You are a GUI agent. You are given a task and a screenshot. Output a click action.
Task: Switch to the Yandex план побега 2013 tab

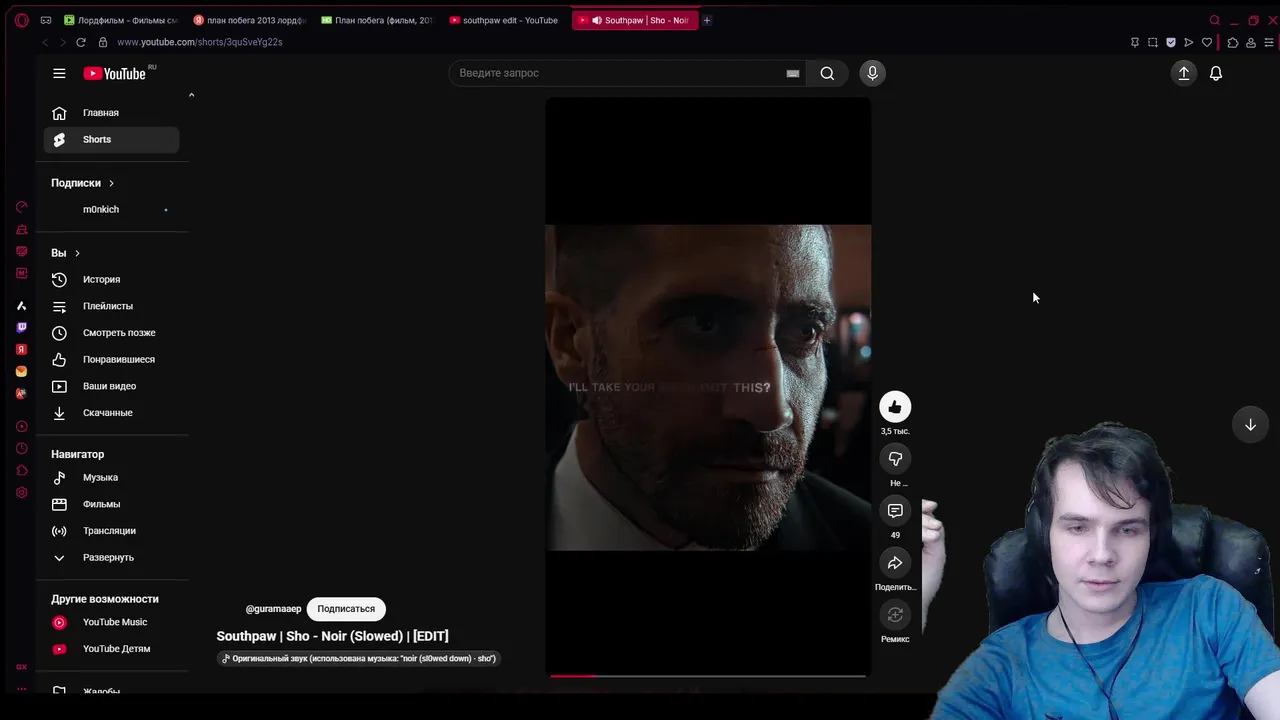coord(250,20)
